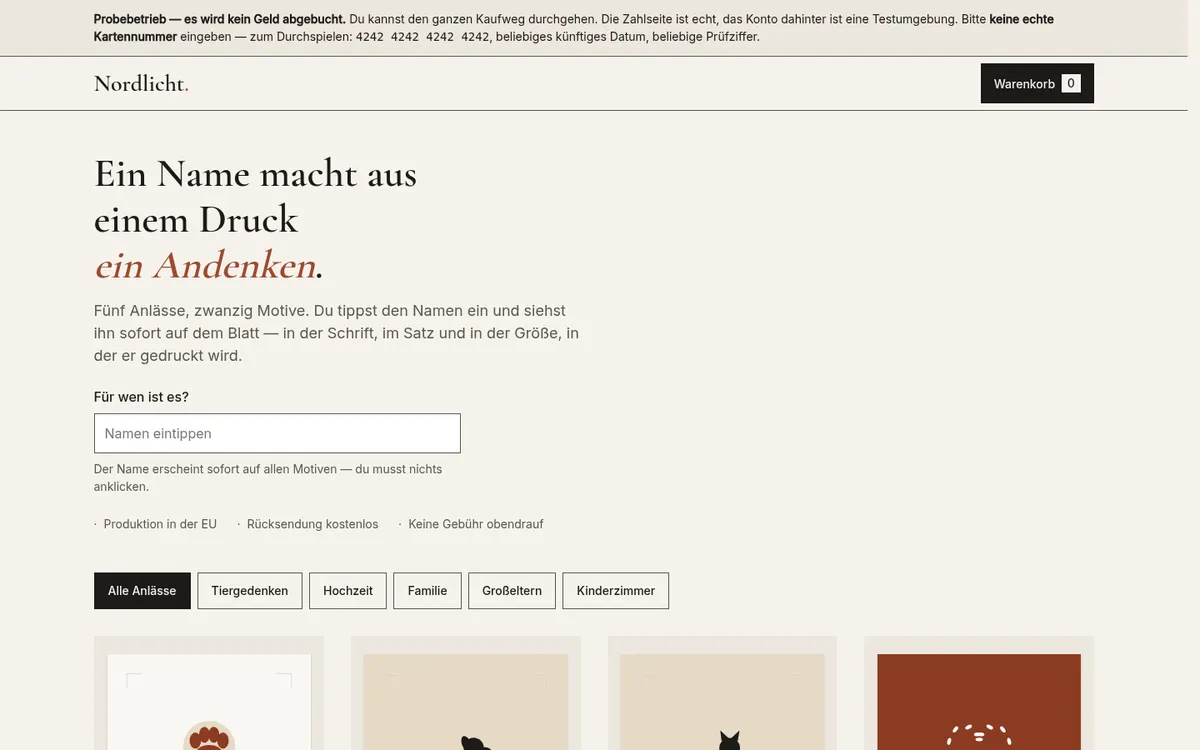Filter by Tiergedenken
This screenshot has width=1200, height=750.
(x=250, y=591)
